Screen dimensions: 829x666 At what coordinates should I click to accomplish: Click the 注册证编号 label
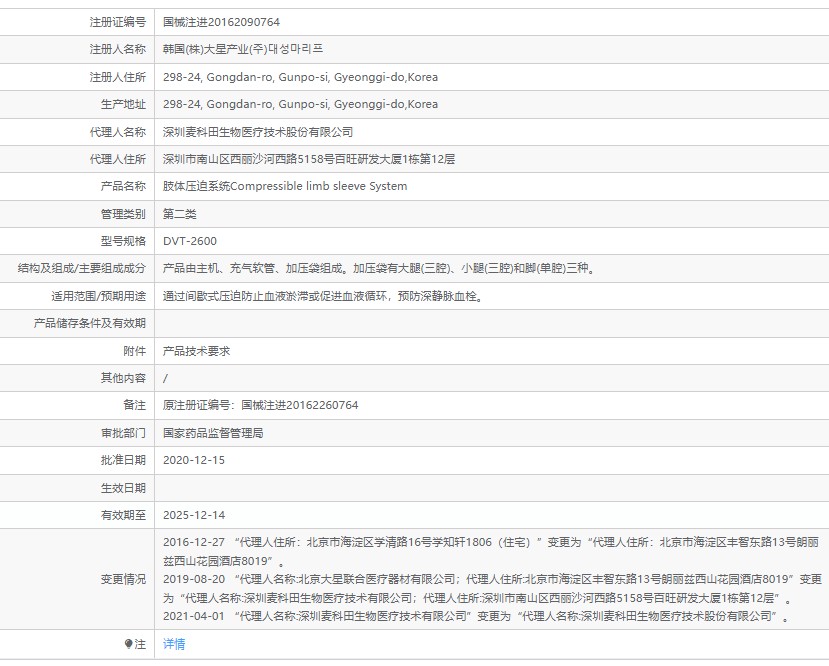(x=117, y=22)
